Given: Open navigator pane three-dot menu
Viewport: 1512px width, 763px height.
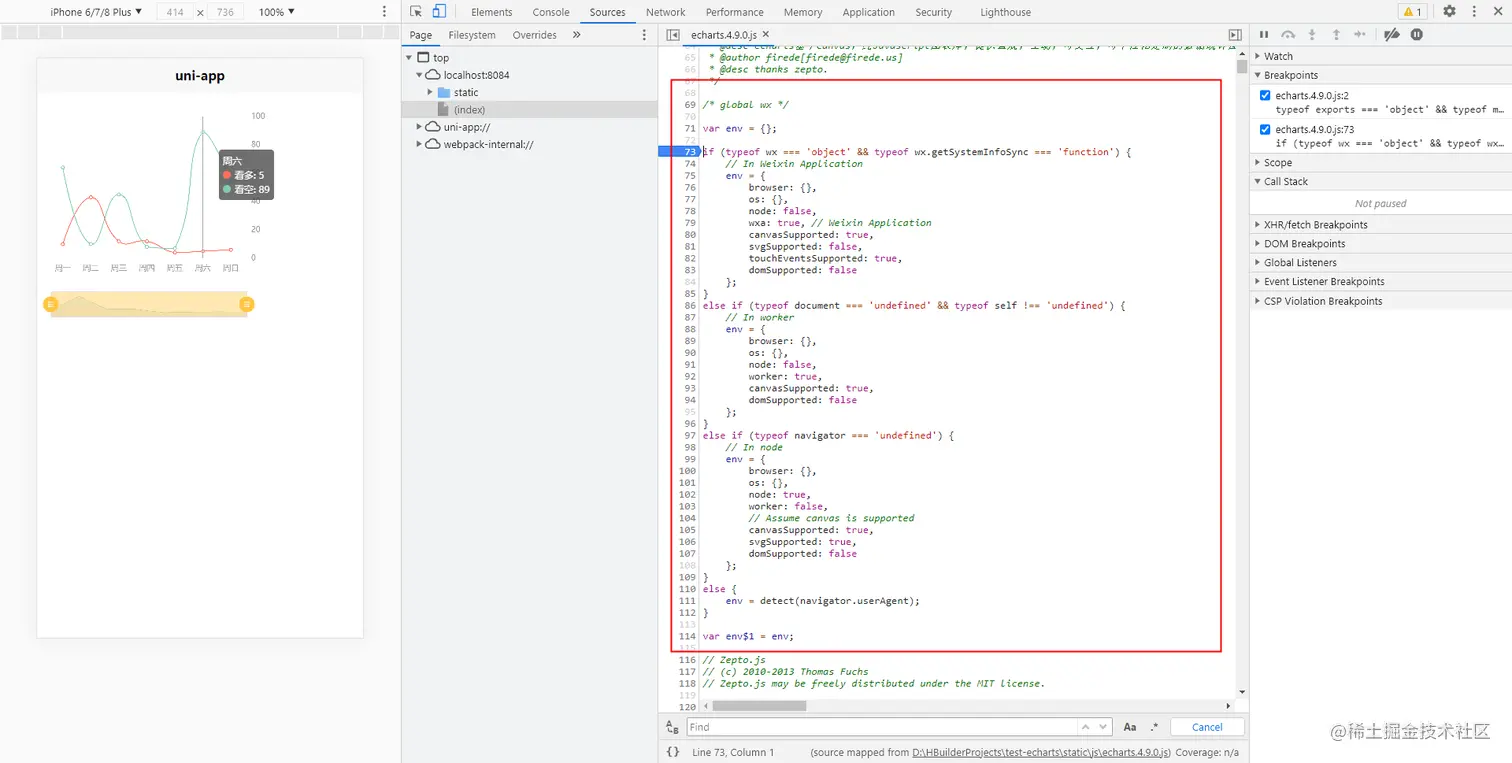Looking at the screenshot, I should click(644, 35).
